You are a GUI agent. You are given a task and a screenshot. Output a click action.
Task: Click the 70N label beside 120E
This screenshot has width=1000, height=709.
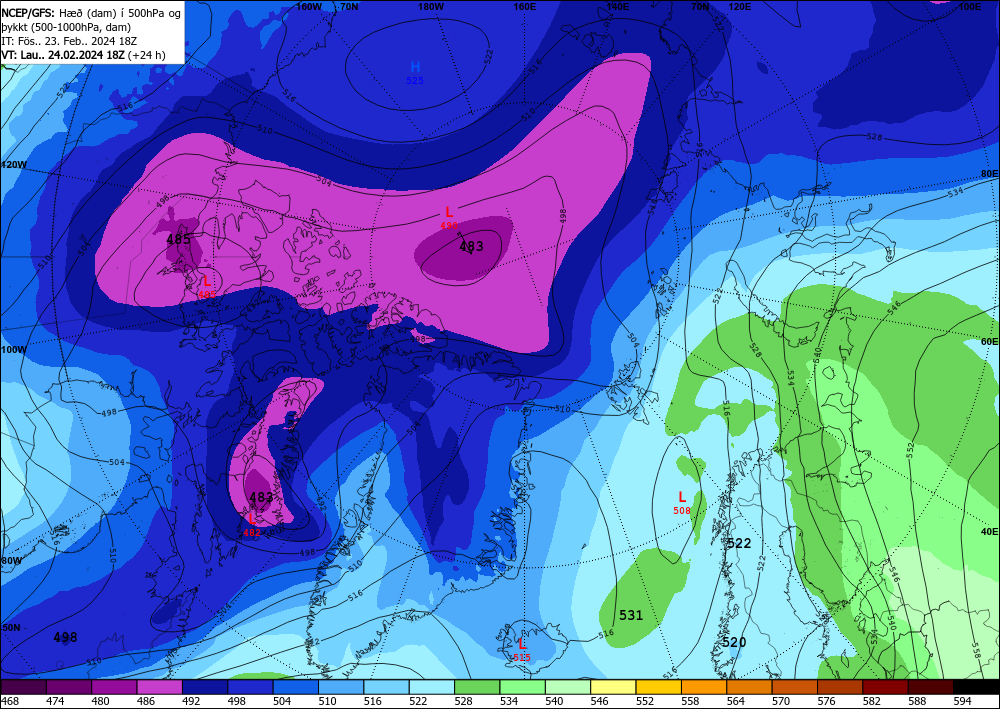coord(700,6)
